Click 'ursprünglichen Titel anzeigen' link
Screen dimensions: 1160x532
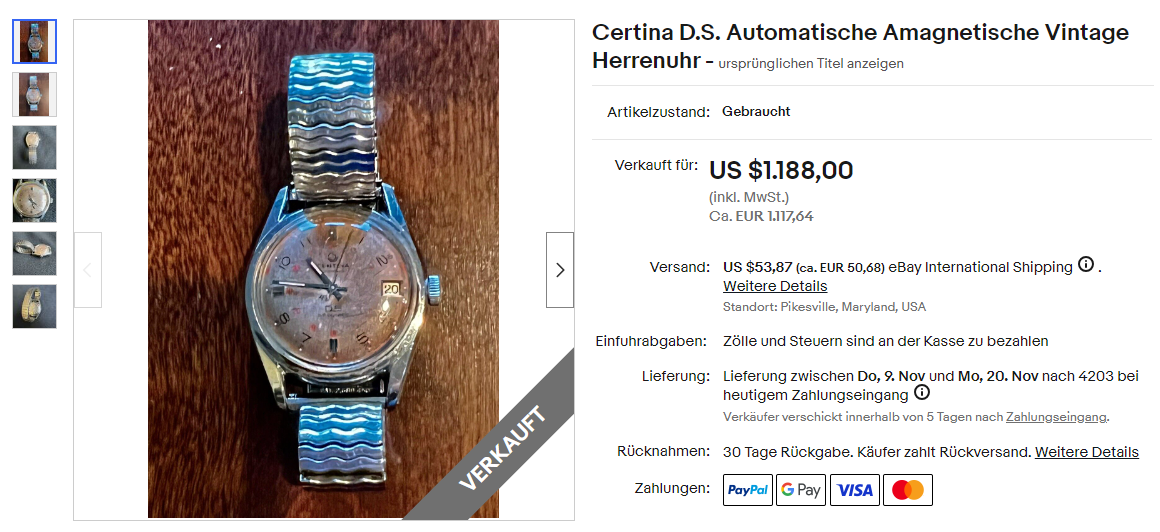coord(811,64)
